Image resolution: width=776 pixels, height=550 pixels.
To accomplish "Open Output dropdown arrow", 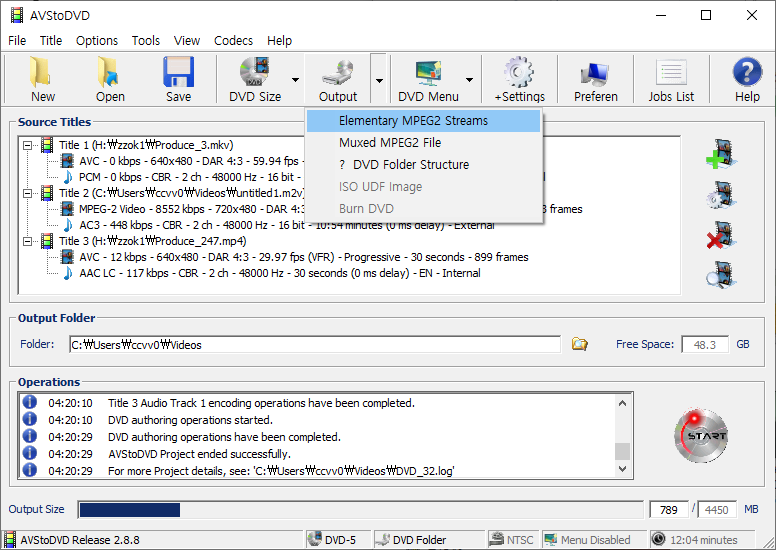I will 379,80.
